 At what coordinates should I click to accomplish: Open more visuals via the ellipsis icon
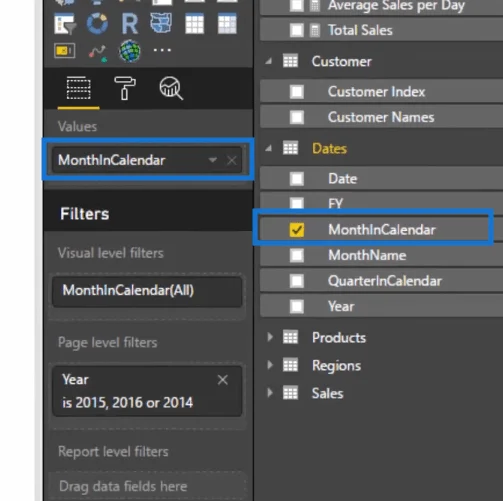tap(162, 50)
